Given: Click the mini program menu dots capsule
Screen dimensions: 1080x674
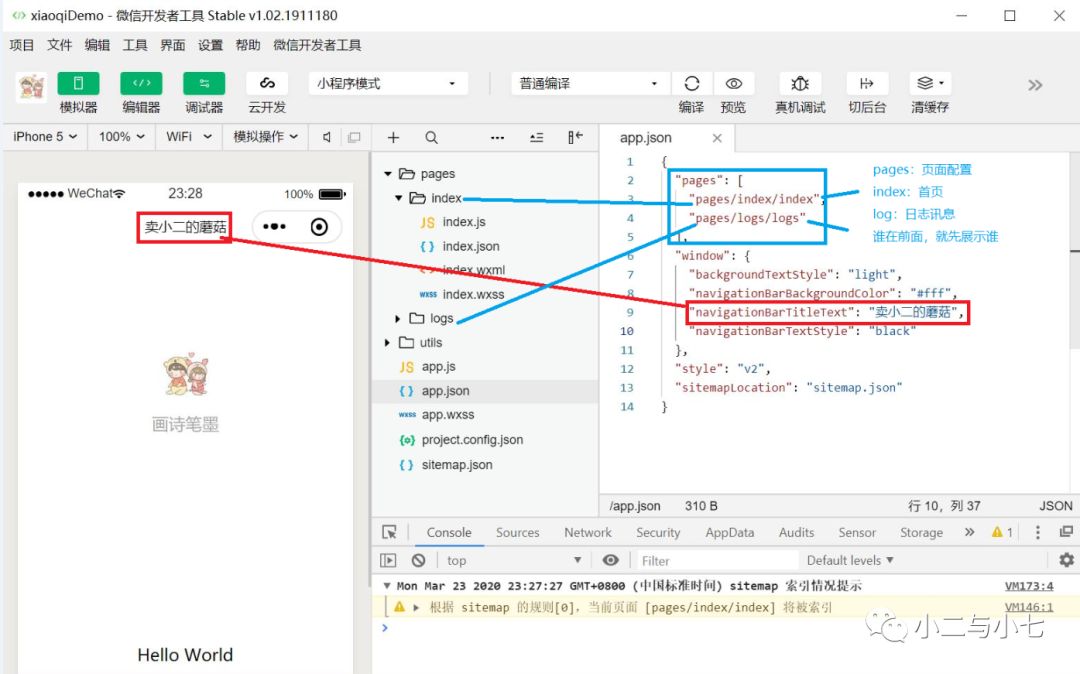Looking at the screenshot, I should click(x=274, y=227).
